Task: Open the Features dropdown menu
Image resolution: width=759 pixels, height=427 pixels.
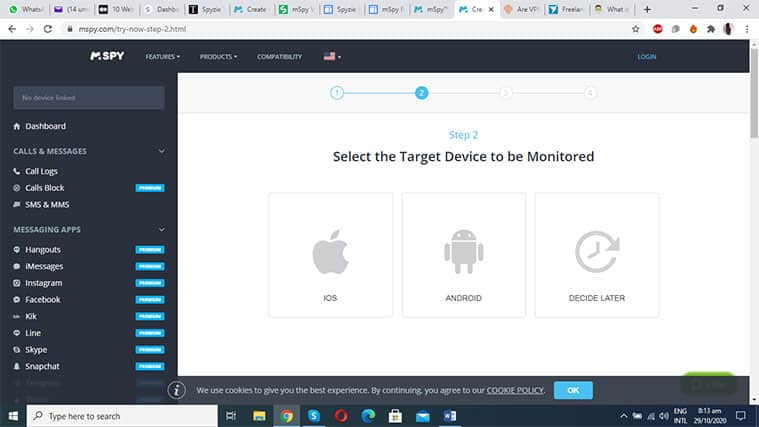Action: pyautogui.click(x=163, y=57)
